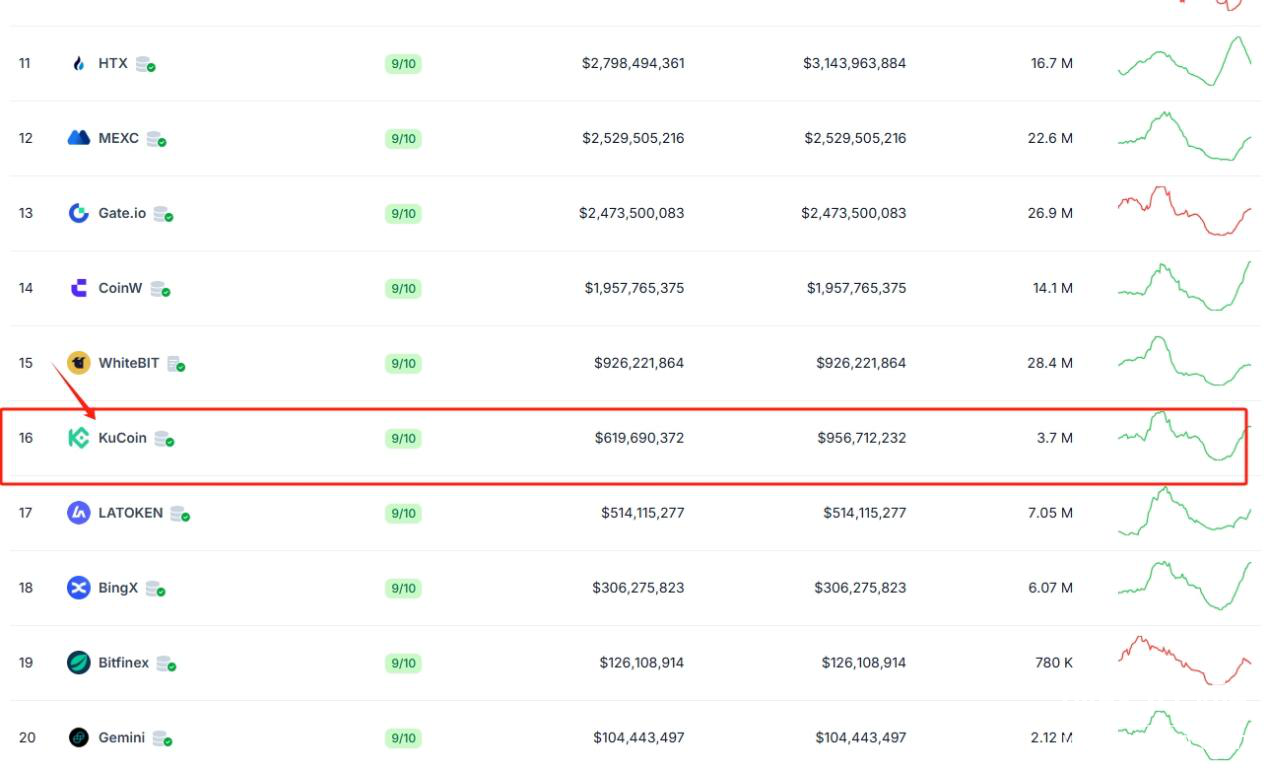This screenshot has height=770, width=1267.
Task: Click the BingX exchange logo icon
Action: pos(79,588)
